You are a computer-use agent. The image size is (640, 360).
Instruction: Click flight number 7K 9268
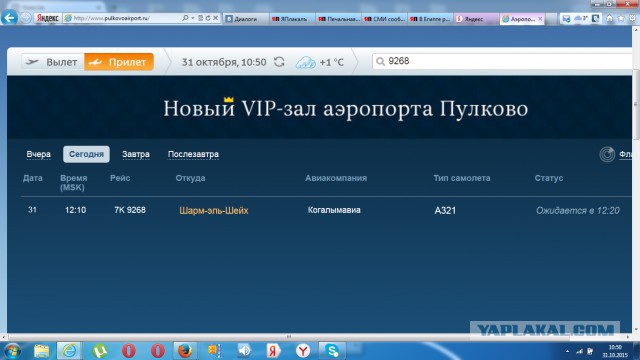[130, 210]
